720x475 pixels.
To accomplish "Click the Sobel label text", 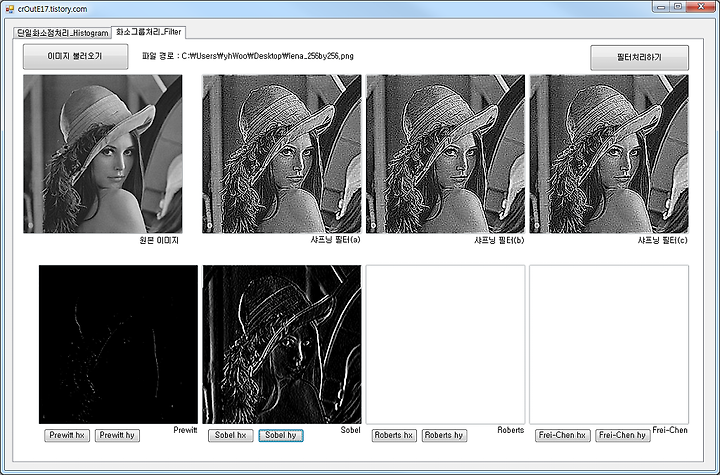I will click(x=350, y=430).
